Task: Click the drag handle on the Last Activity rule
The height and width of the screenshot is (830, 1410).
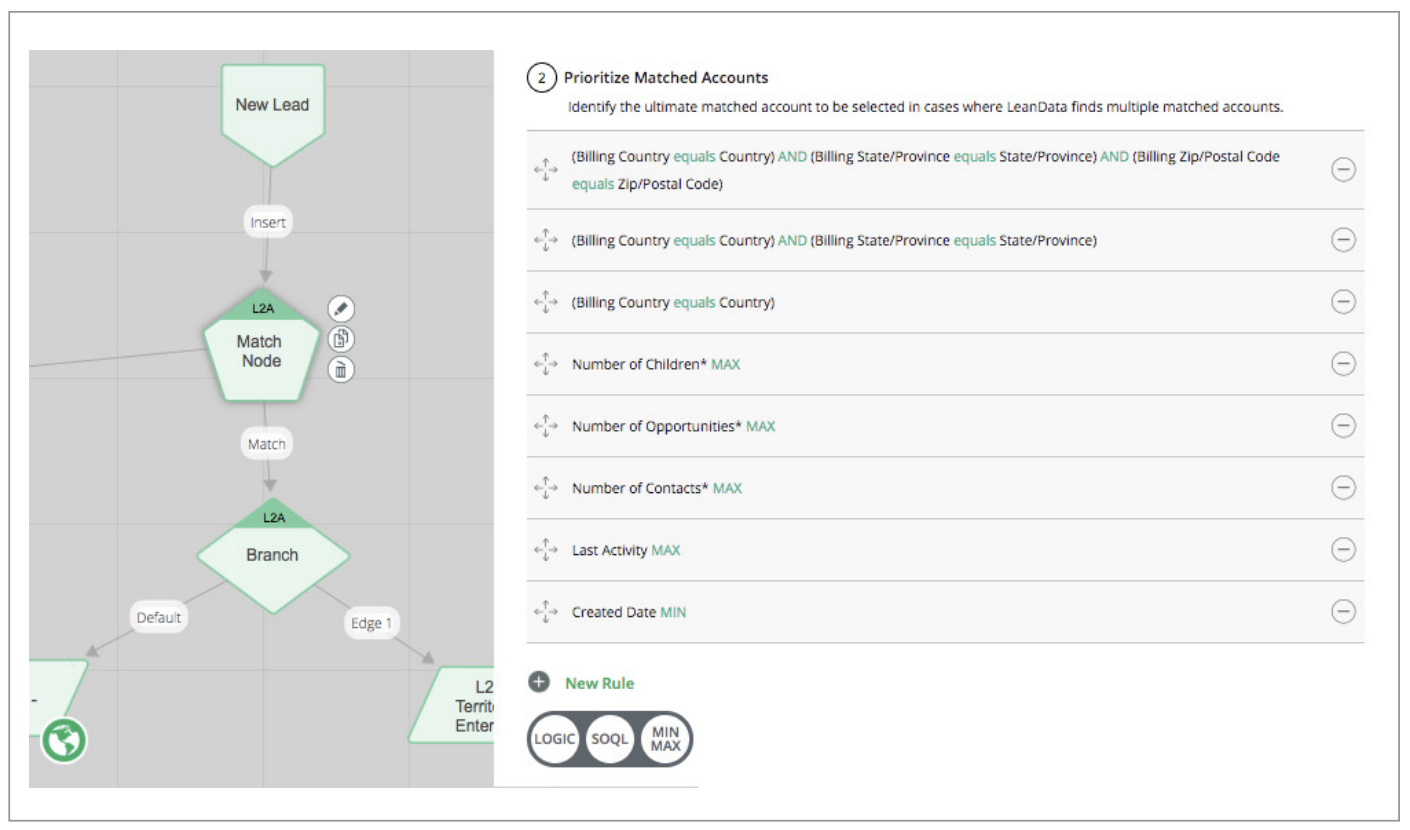Action: (546, 549)
